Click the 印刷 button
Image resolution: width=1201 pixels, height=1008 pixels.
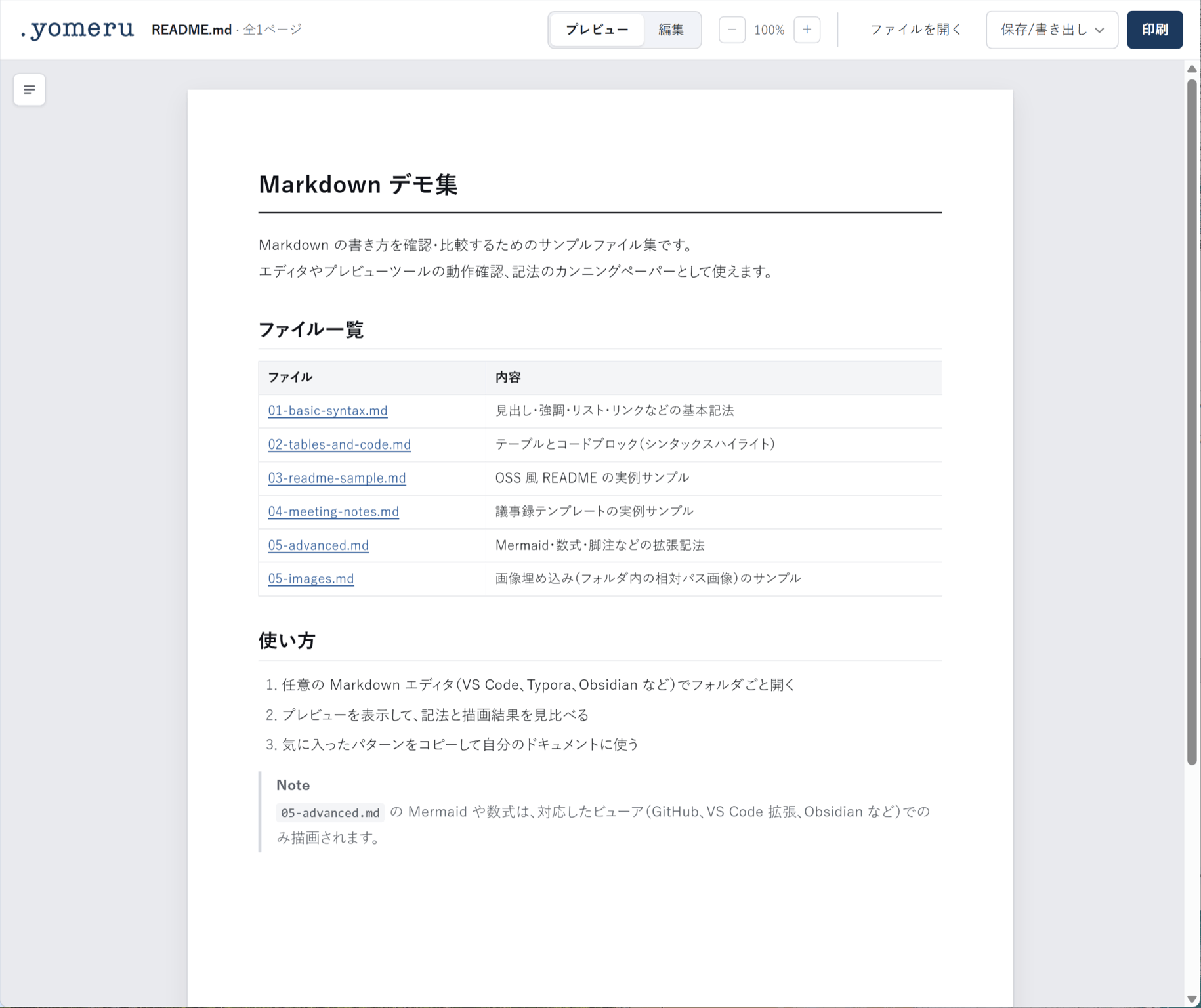(x=1154, y=30)
